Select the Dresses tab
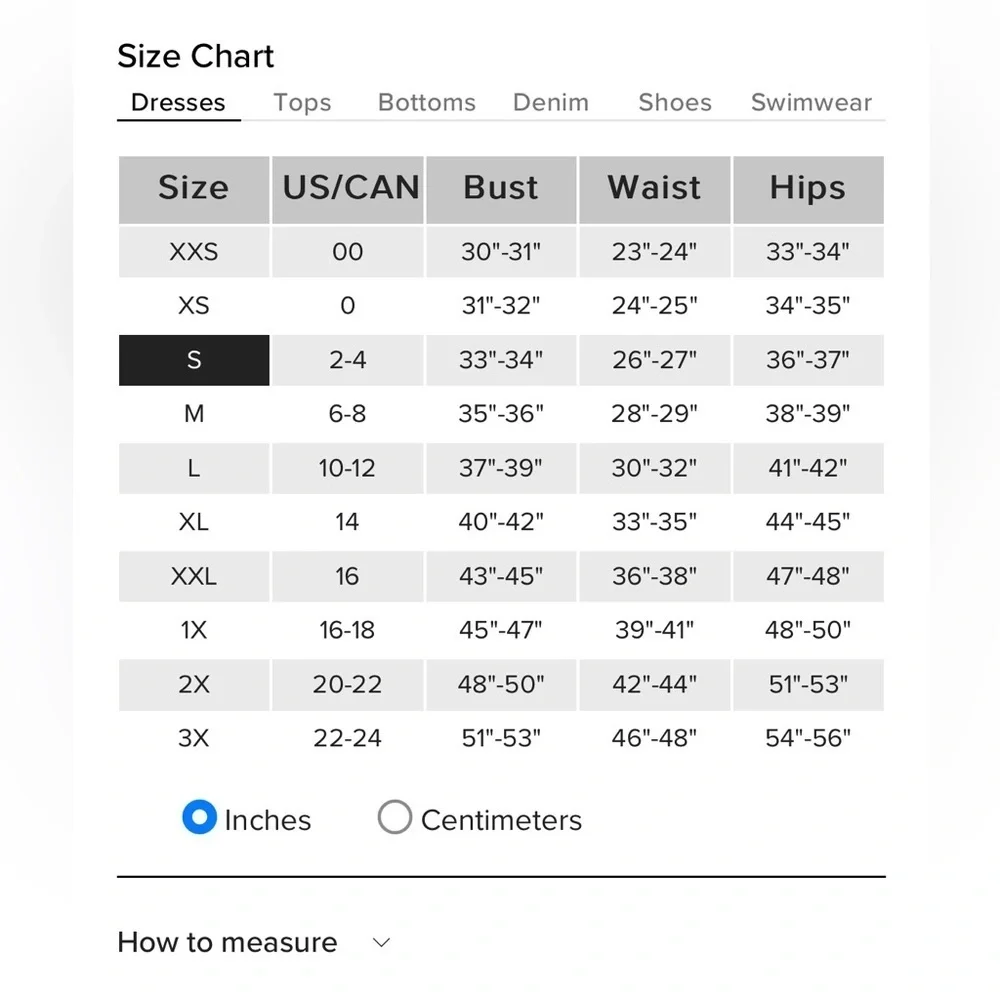This screenshot has height=1000, width=1000. 178,102
